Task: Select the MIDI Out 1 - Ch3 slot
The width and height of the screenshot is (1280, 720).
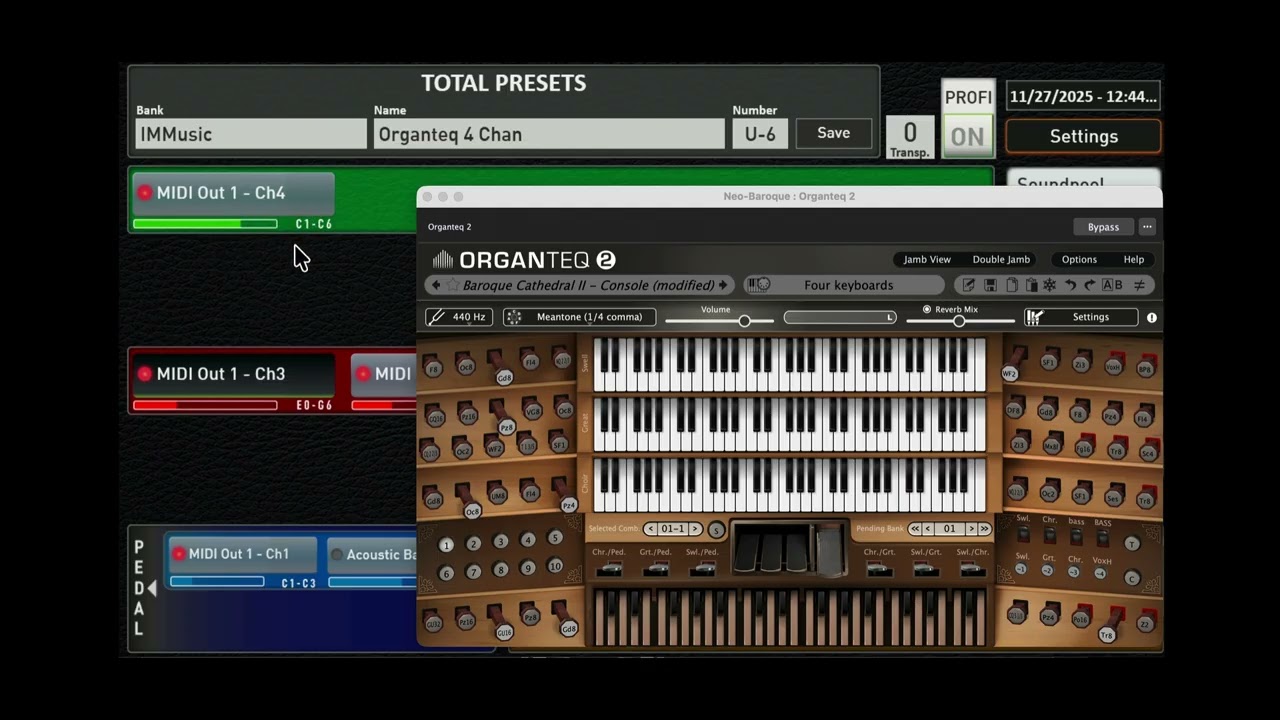Action: [234, 374]
